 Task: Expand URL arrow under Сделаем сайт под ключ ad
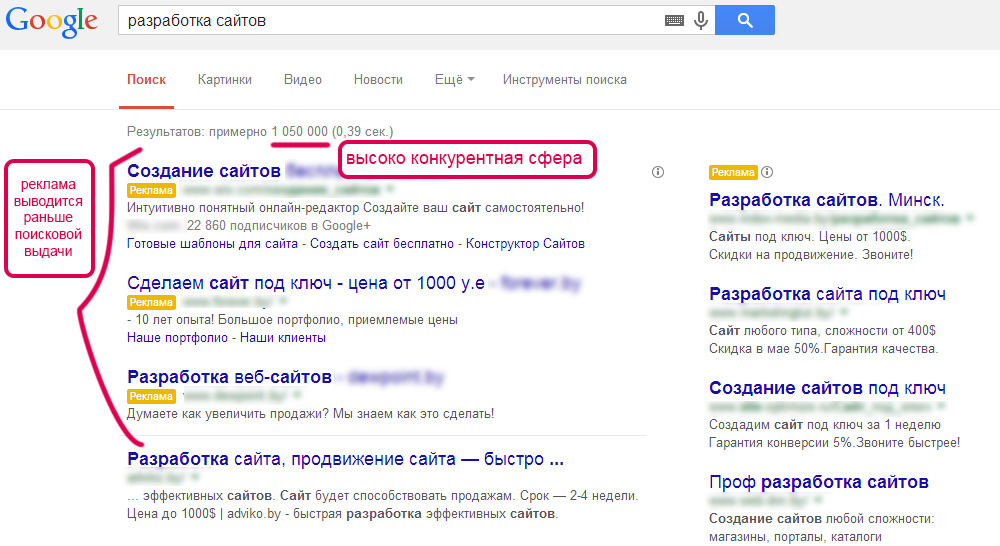[283, 301]
